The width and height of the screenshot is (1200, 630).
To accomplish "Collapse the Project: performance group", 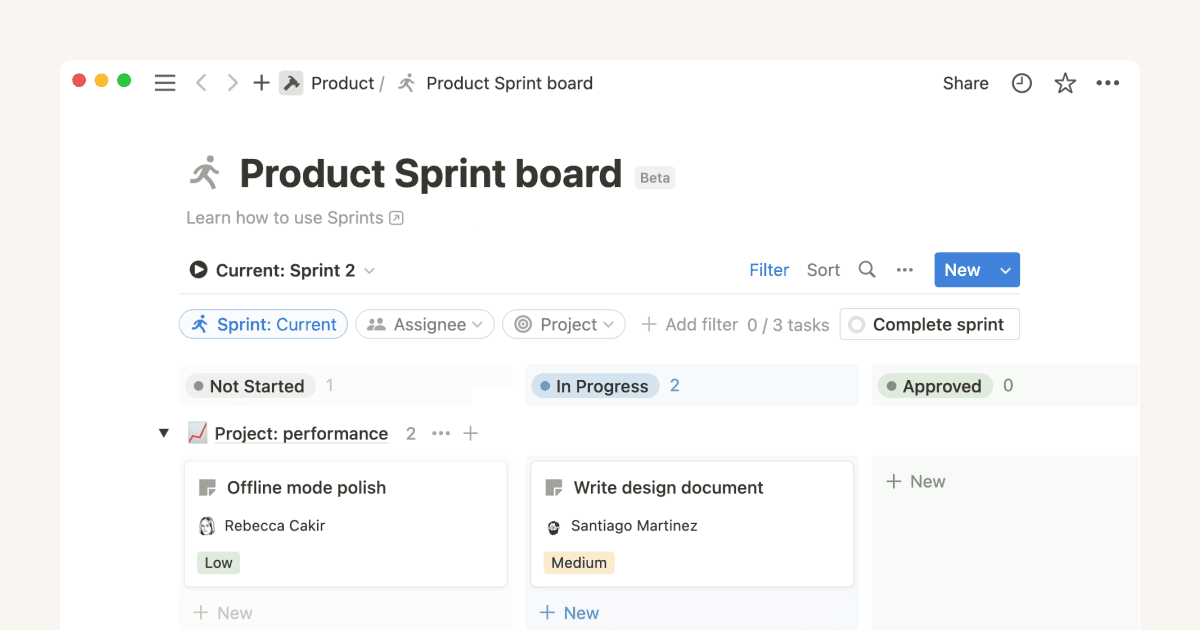I will click(x=163, y=433).
